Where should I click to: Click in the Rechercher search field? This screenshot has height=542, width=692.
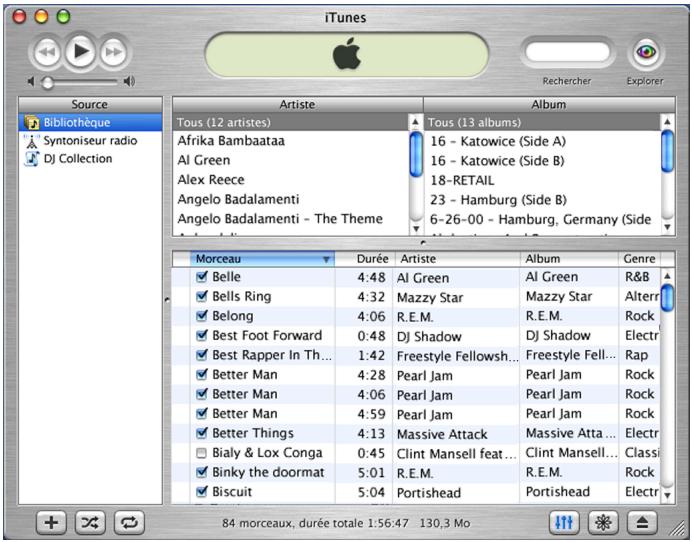point(568,52)
